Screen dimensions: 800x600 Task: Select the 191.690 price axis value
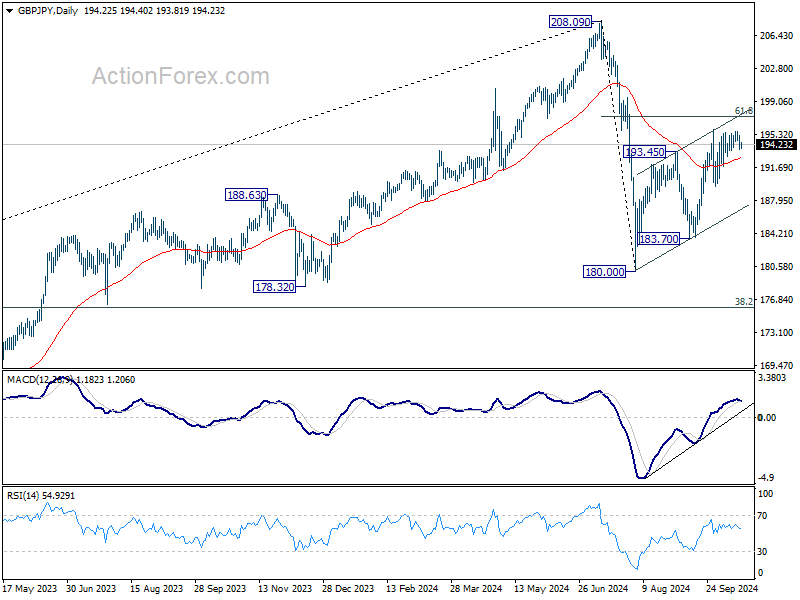pyautogui.click(x=777, y=167)
